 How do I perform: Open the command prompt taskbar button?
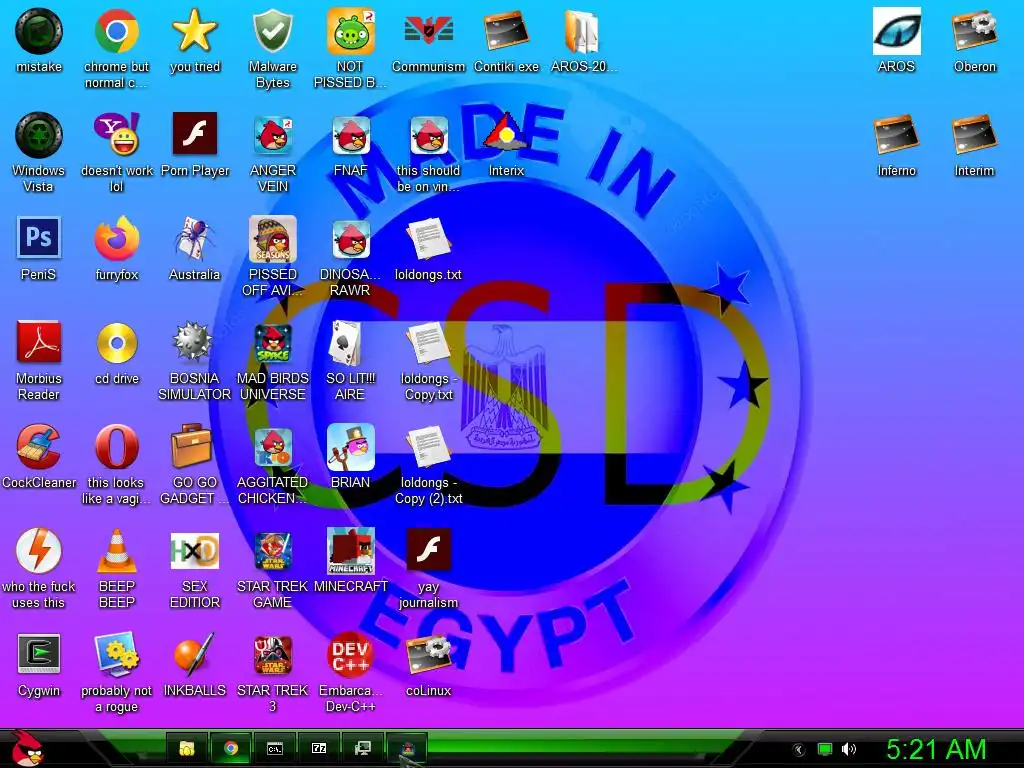[x=275, y=748]
